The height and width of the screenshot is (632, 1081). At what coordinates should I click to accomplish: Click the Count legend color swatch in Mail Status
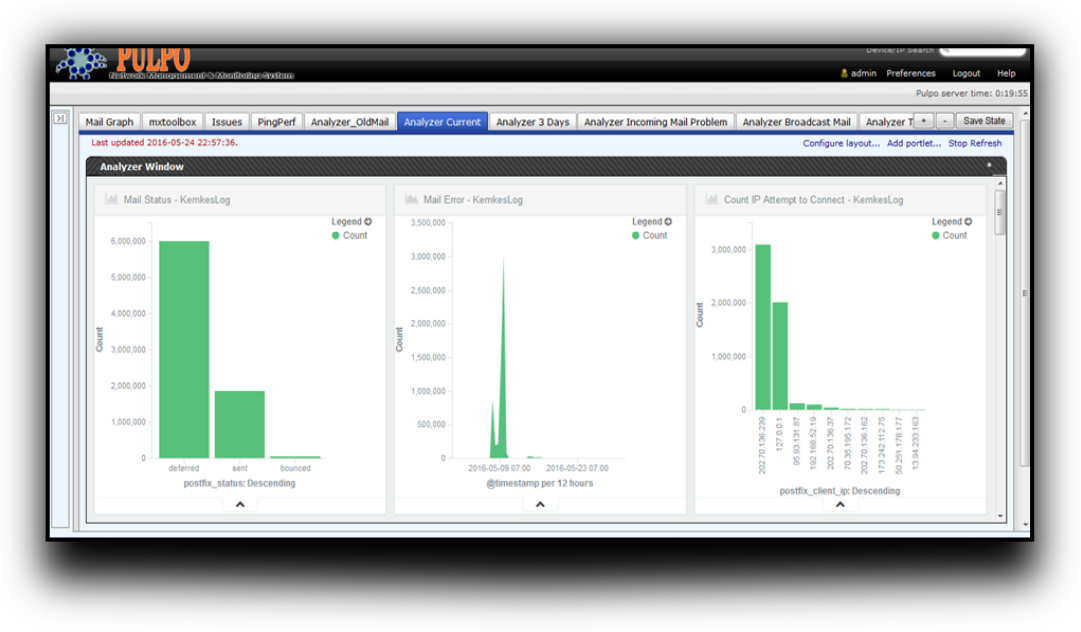(336, 236)
